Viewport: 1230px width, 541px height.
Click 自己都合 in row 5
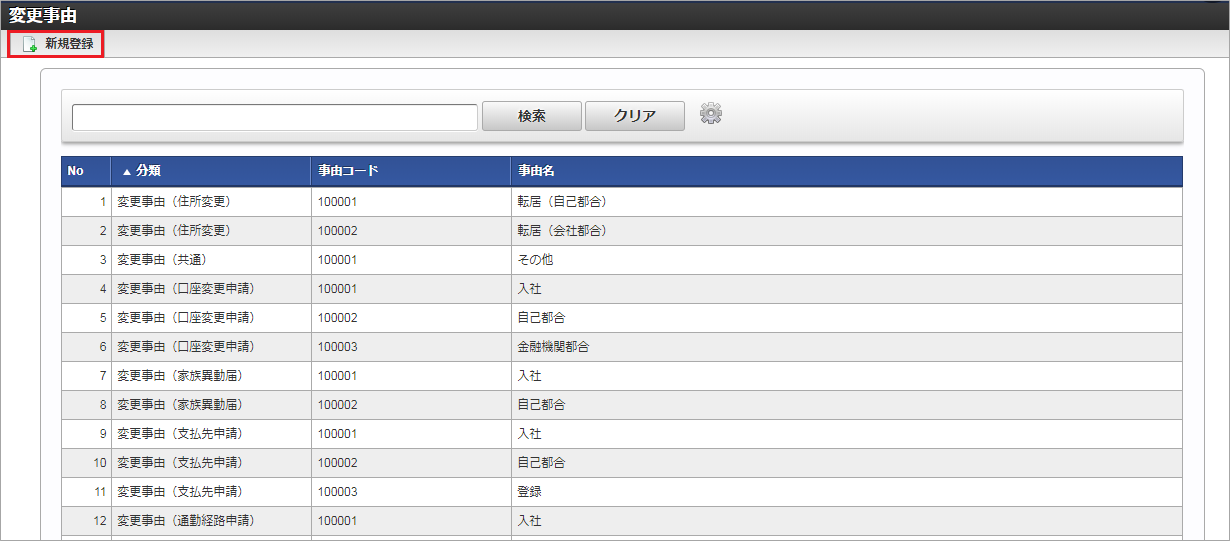(541, 318)
